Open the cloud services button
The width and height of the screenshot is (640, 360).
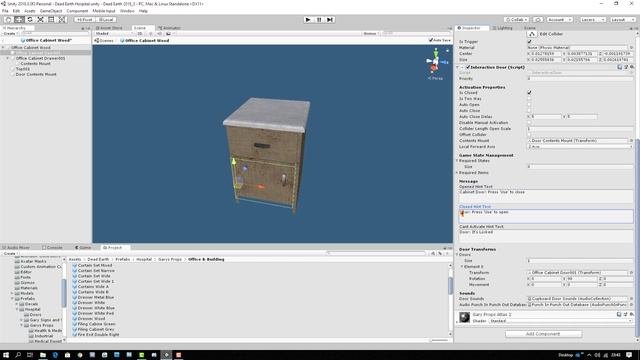538,20
